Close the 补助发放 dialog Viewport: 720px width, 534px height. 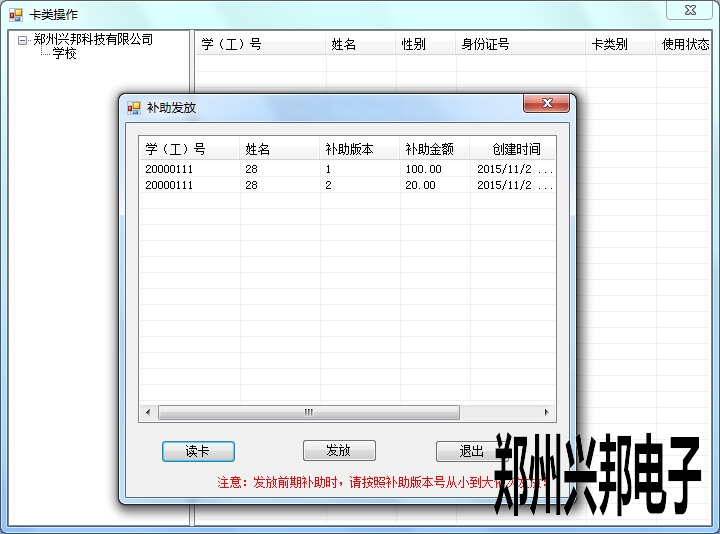(x=546, y=104)
